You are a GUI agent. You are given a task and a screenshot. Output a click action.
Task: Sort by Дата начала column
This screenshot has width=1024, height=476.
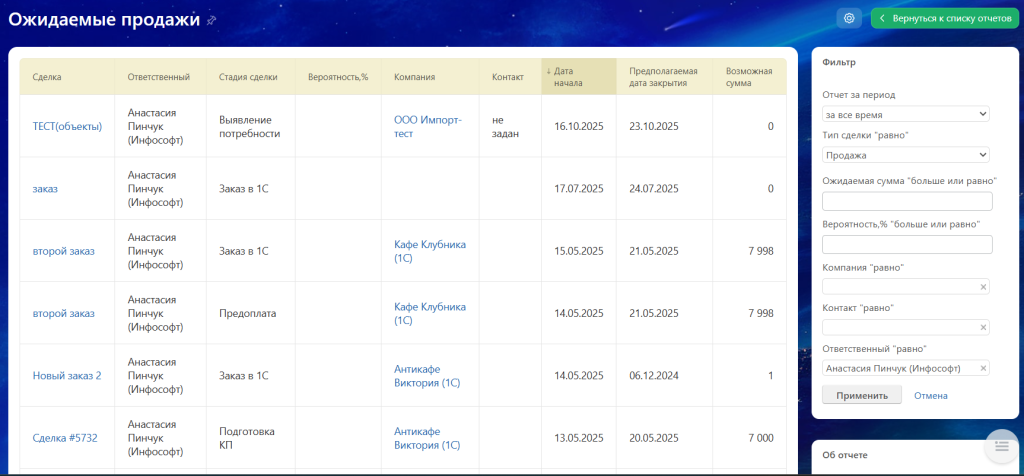(567, 77)
